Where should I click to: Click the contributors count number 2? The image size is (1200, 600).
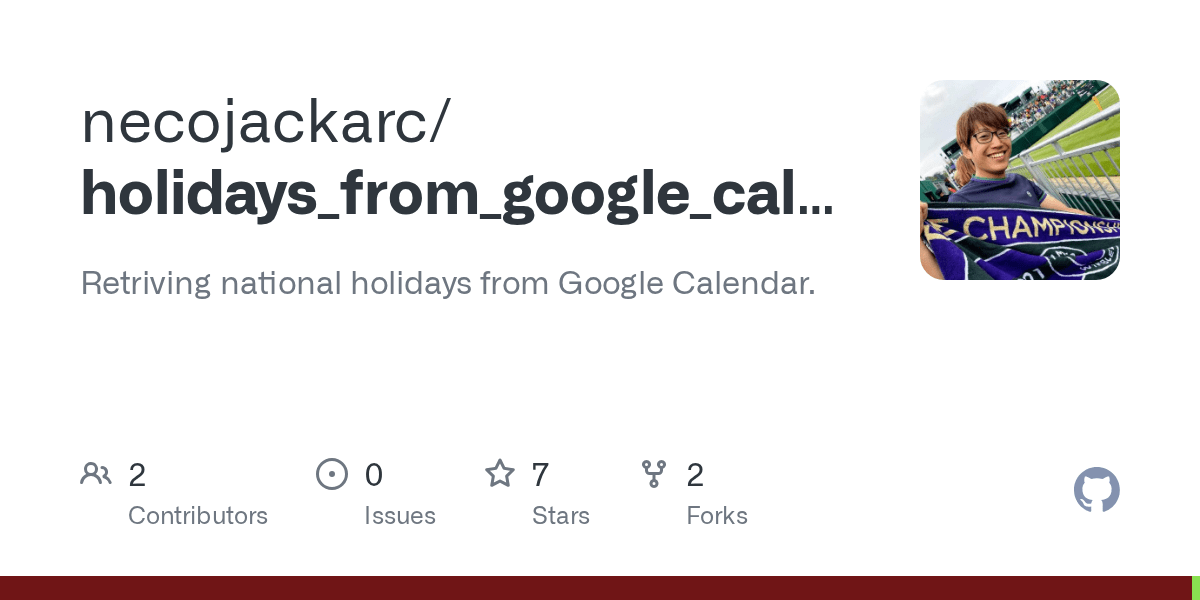pos(137,475)
